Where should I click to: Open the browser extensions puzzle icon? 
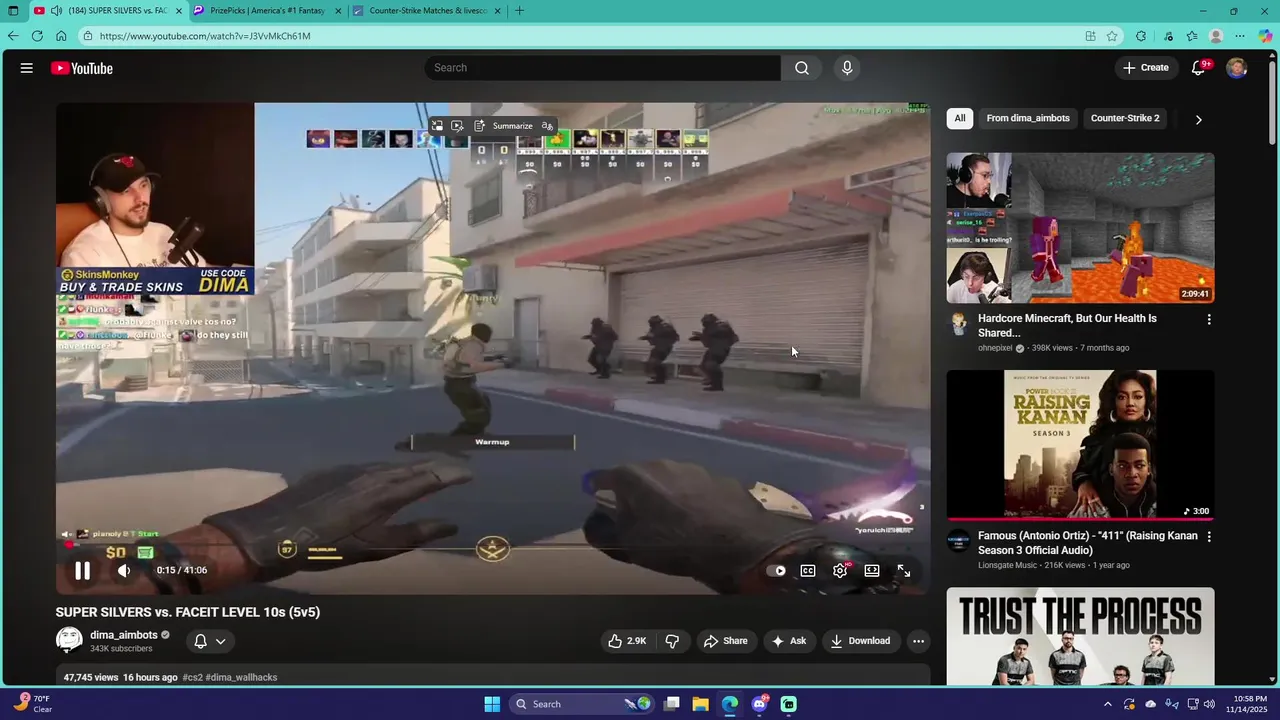[1141, 36]
